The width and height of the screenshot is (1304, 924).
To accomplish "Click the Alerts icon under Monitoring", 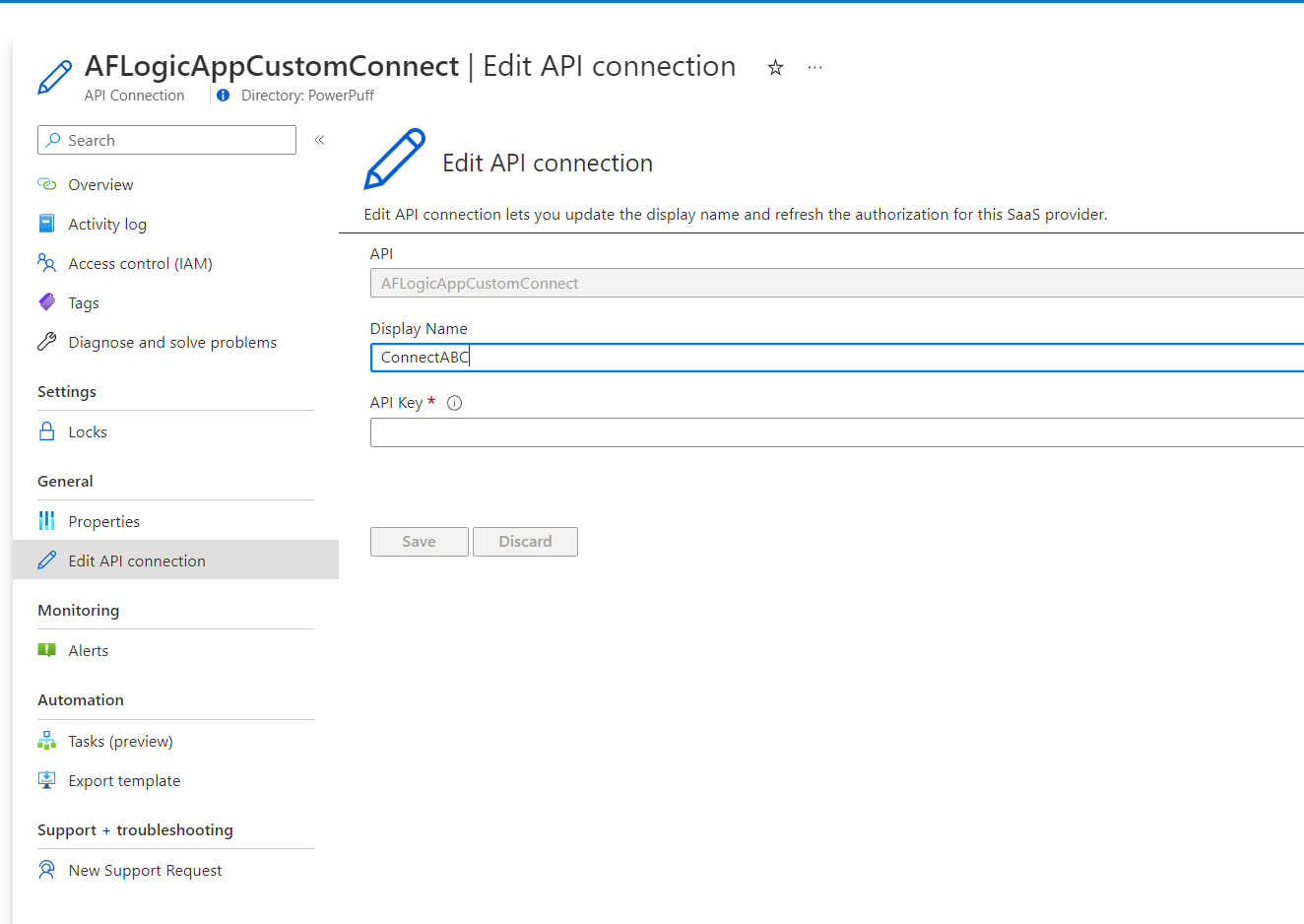I will 45,650.
